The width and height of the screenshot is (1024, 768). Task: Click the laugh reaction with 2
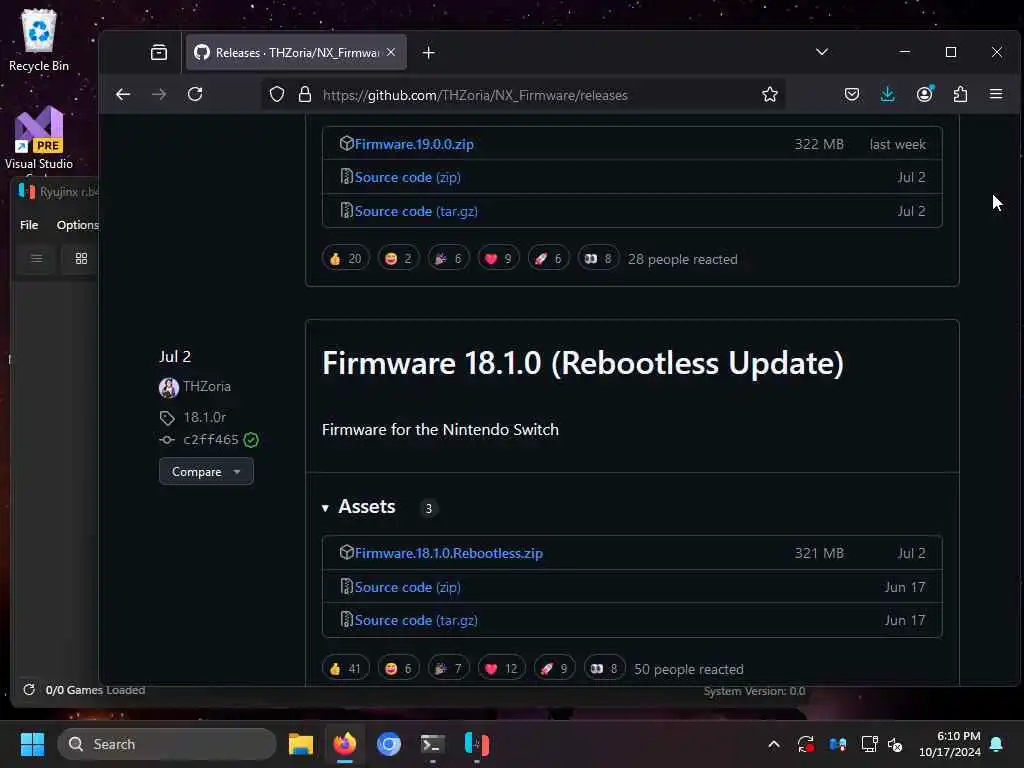point(398,259)
